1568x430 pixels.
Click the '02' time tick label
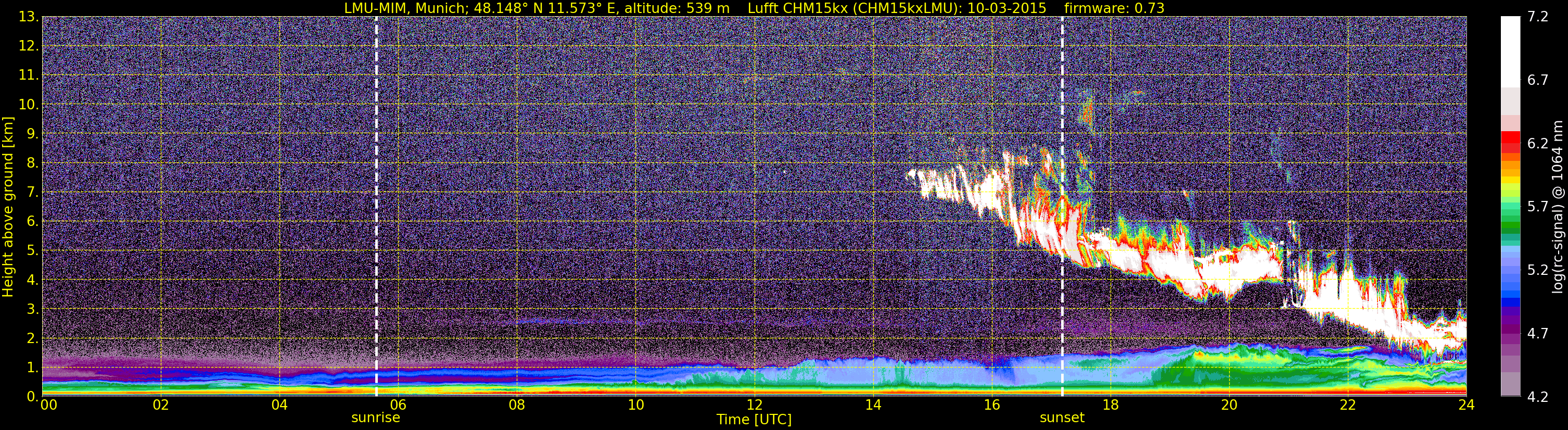pyautogui.click(x=161, y=405)
